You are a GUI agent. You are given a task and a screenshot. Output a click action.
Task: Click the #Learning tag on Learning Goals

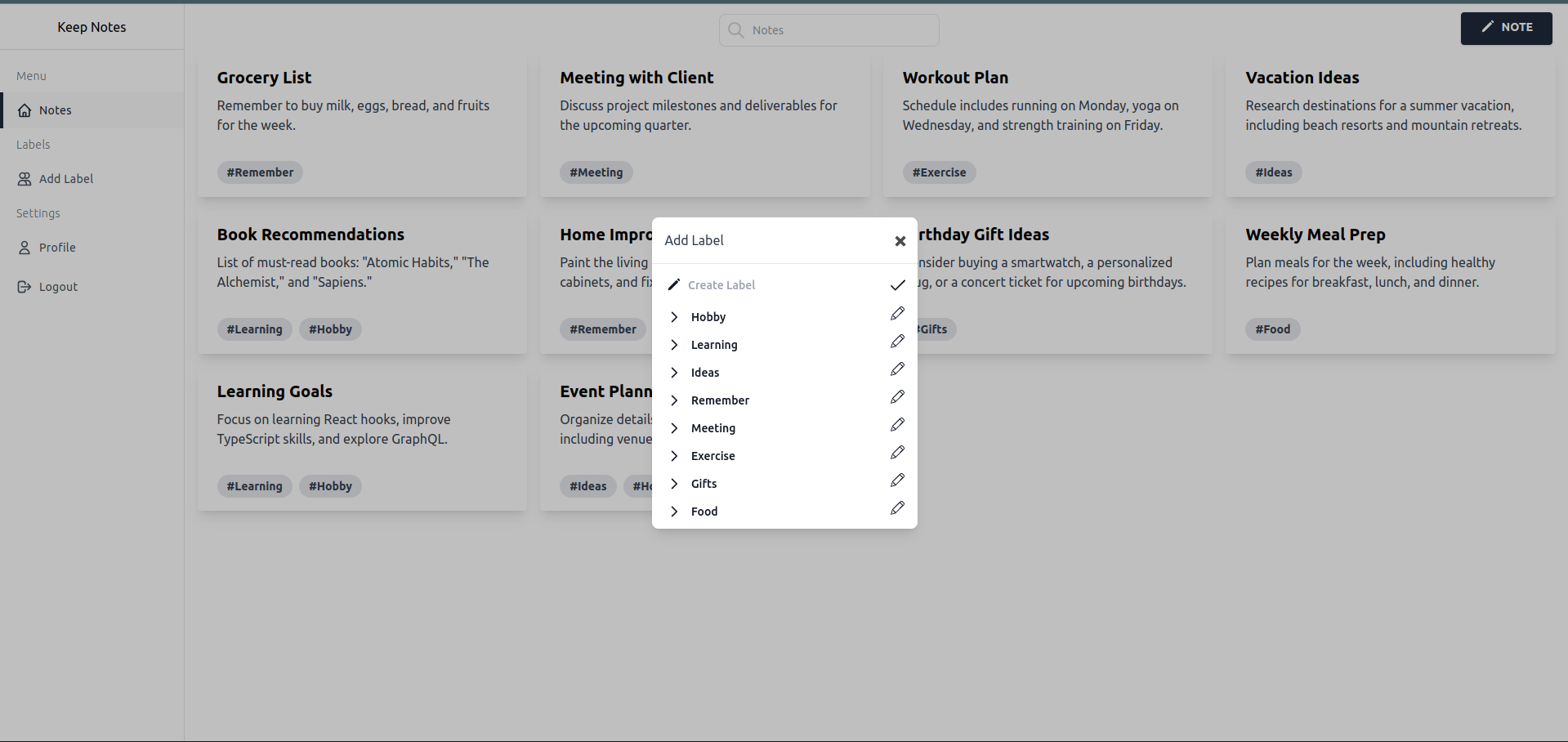click(254, 485)
